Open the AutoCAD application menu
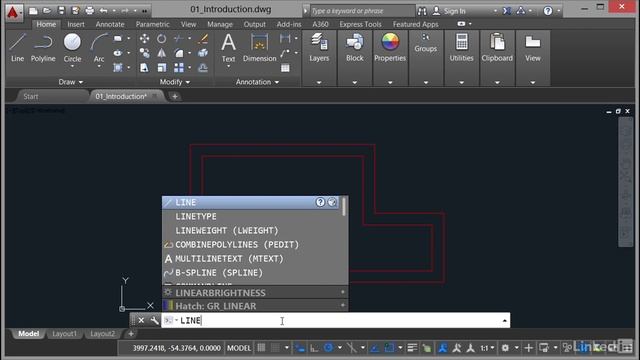The image size is (640, 360). tap(13, 12)
